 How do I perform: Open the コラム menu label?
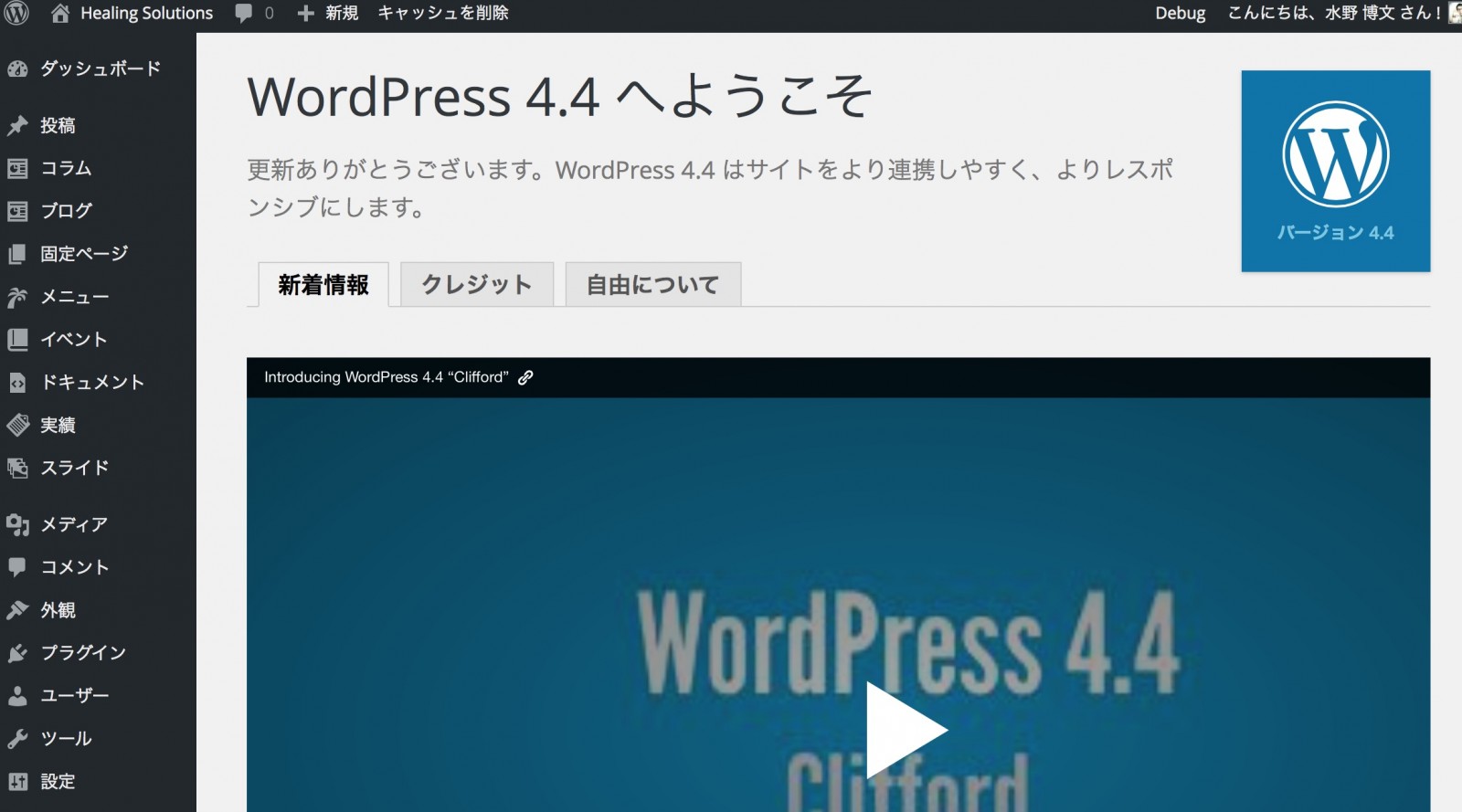click(66, 168)
